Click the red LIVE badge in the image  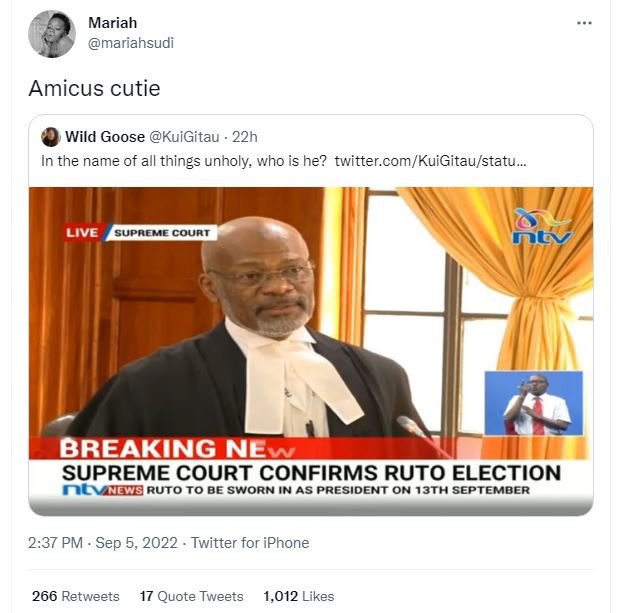82,233
